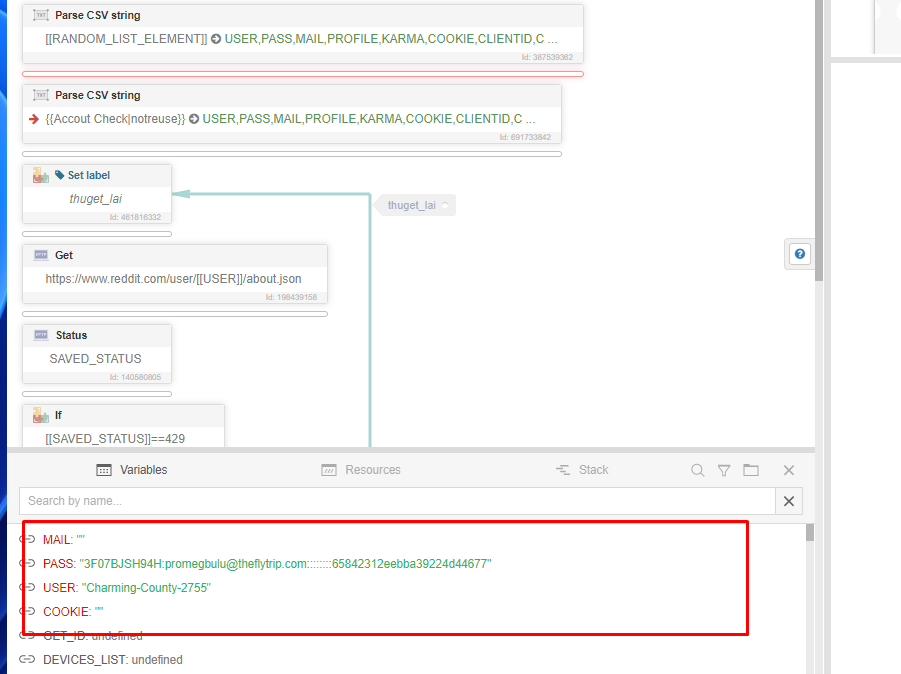Click the link icon beside DEVICES_LIST
901x674 pixels.
28,660
